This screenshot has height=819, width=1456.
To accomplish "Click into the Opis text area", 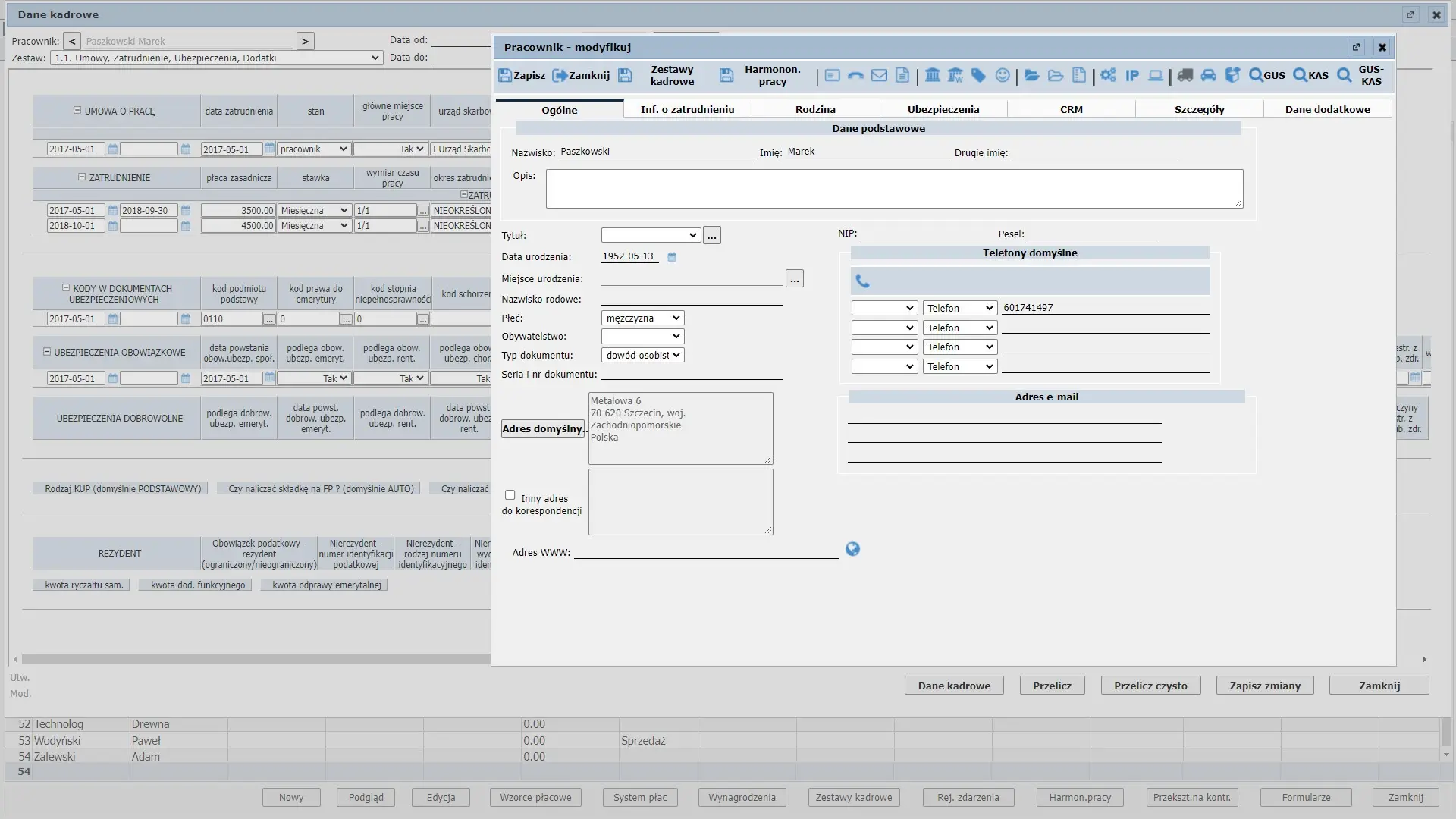I will [x=894, y=188].
